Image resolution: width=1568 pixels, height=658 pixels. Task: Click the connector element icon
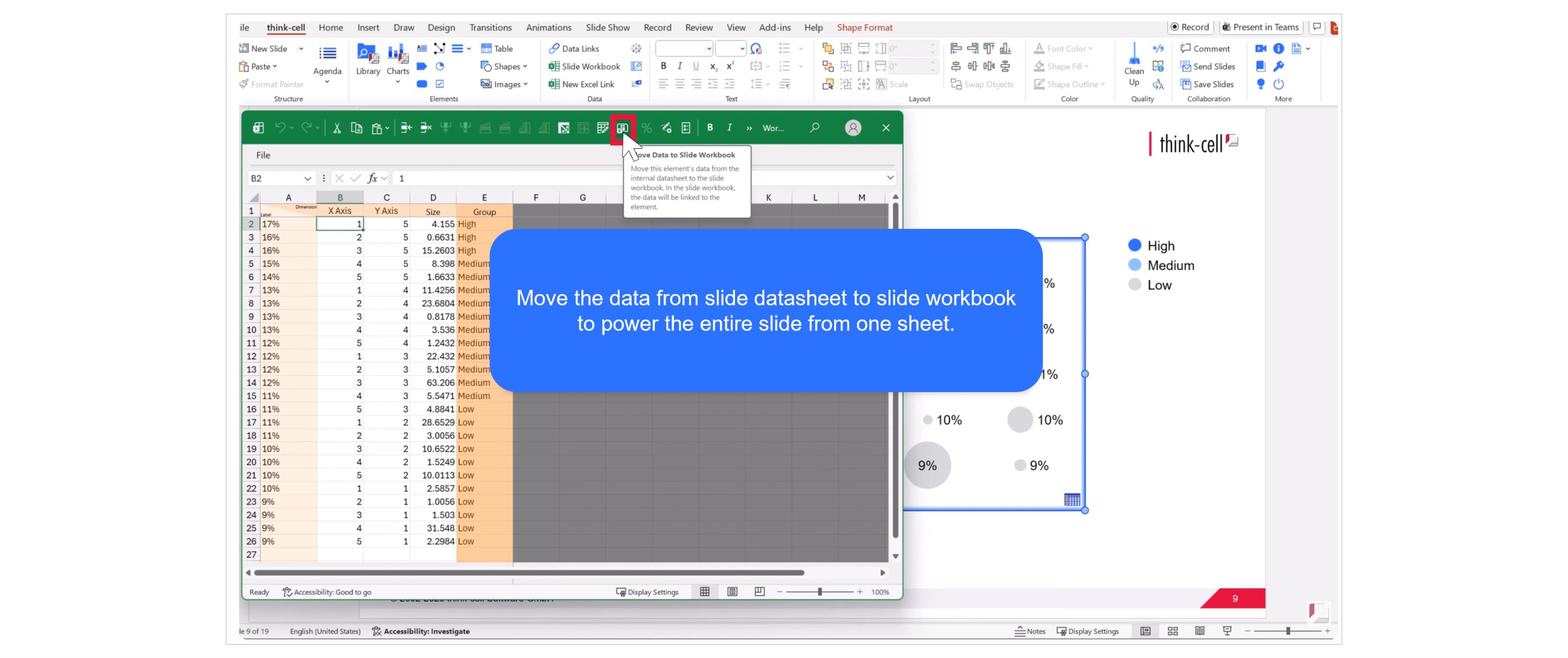(x=439, y=48)
